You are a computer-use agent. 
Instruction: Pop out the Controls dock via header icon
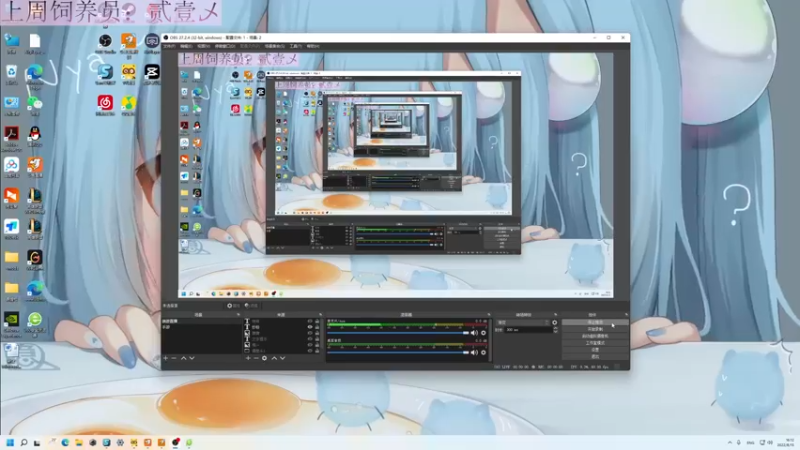(626, 315)
